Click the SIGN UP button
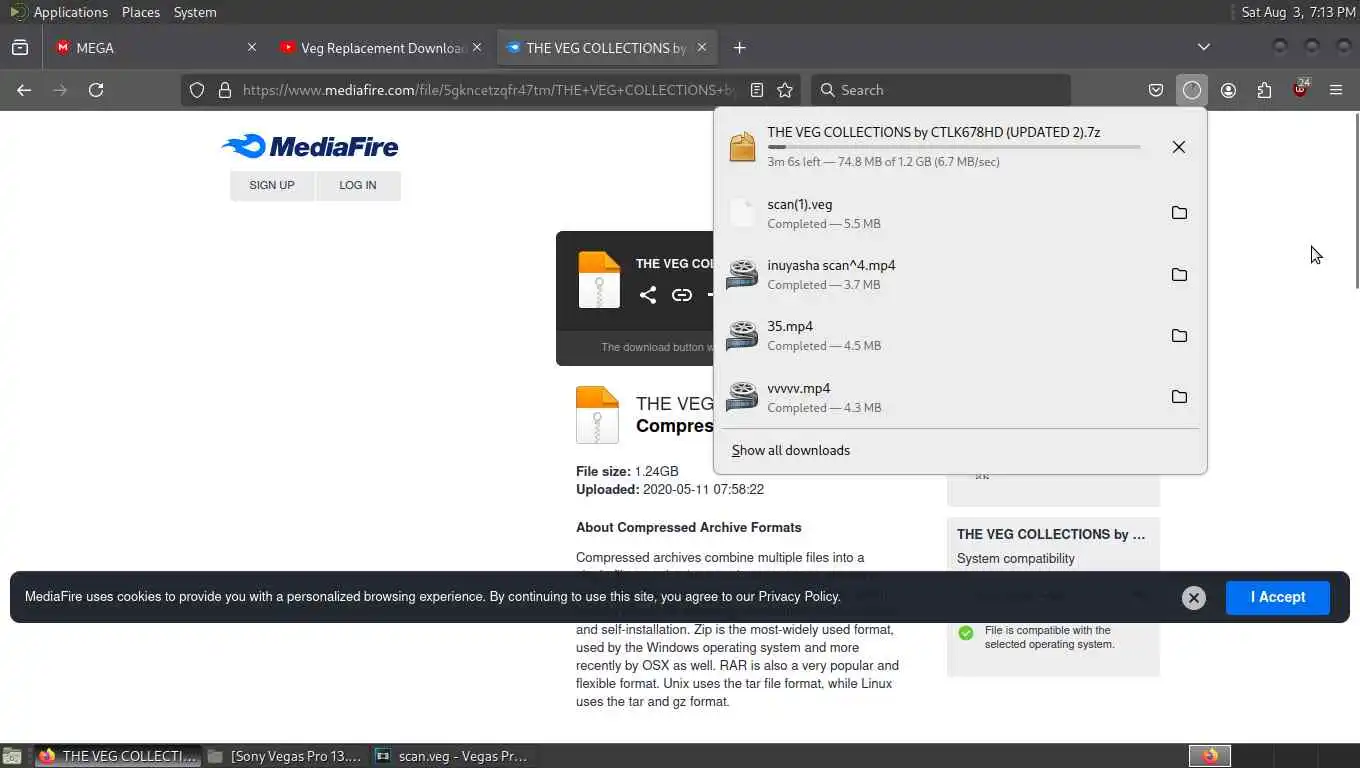This screenshot has height=768, width=1360. 272,185
